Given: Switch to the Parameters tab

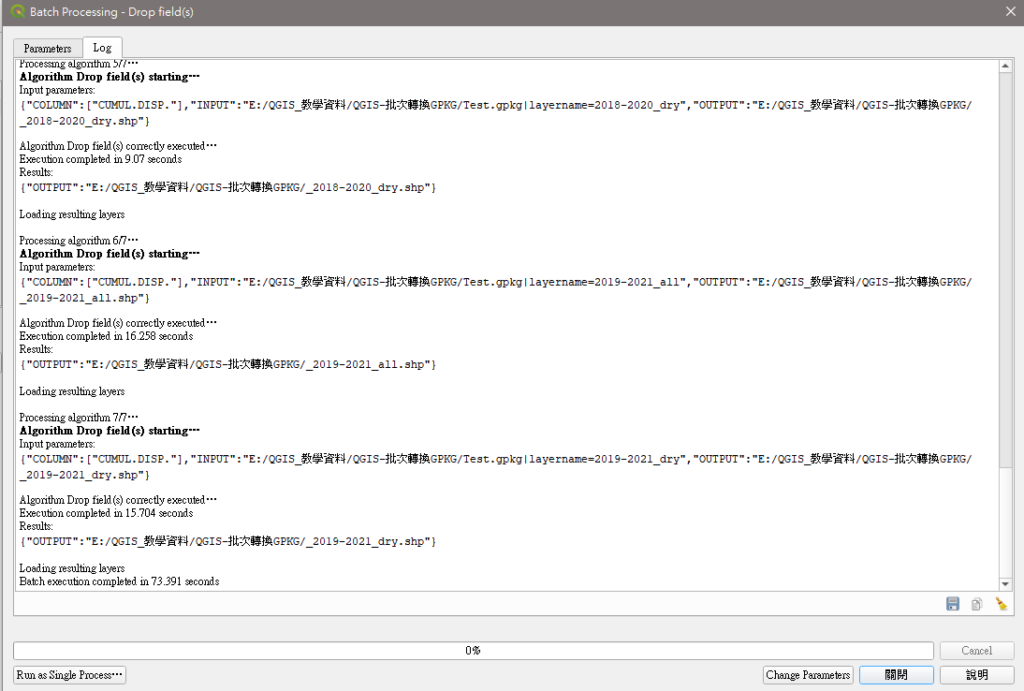Looking at the screenshot, I should click(48, 48).
